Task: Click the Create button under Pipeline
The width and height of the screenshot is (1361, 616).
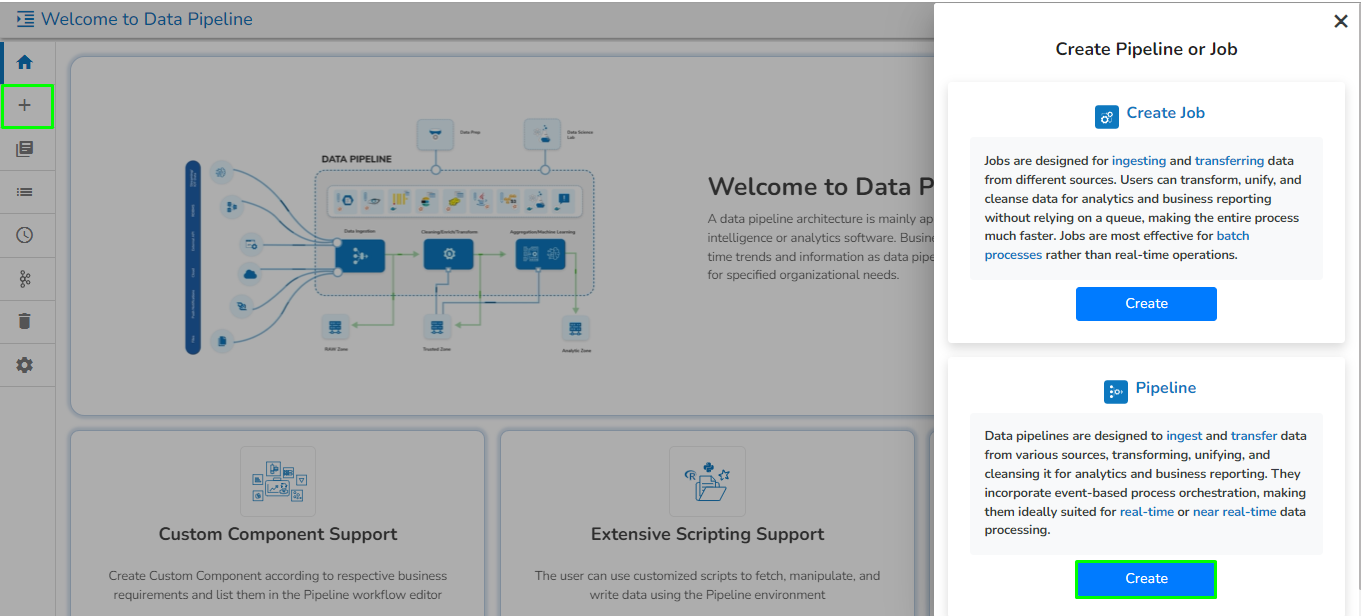Action: (1146, 579)
